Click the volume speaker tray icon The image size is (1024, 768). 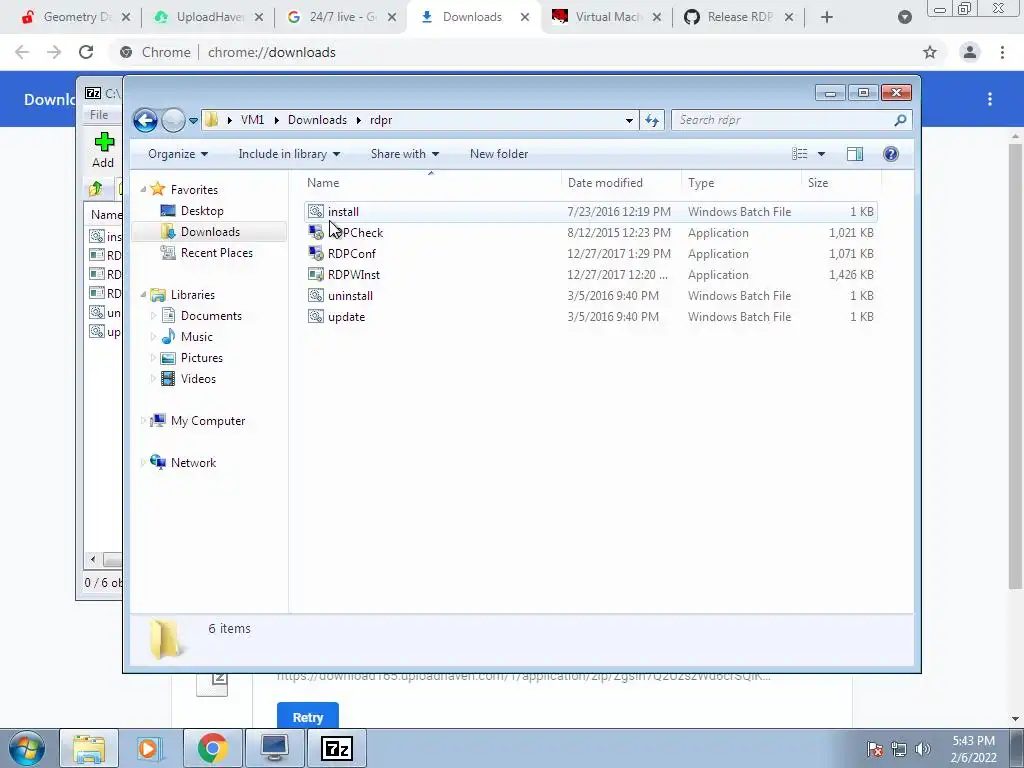(923, 749)
